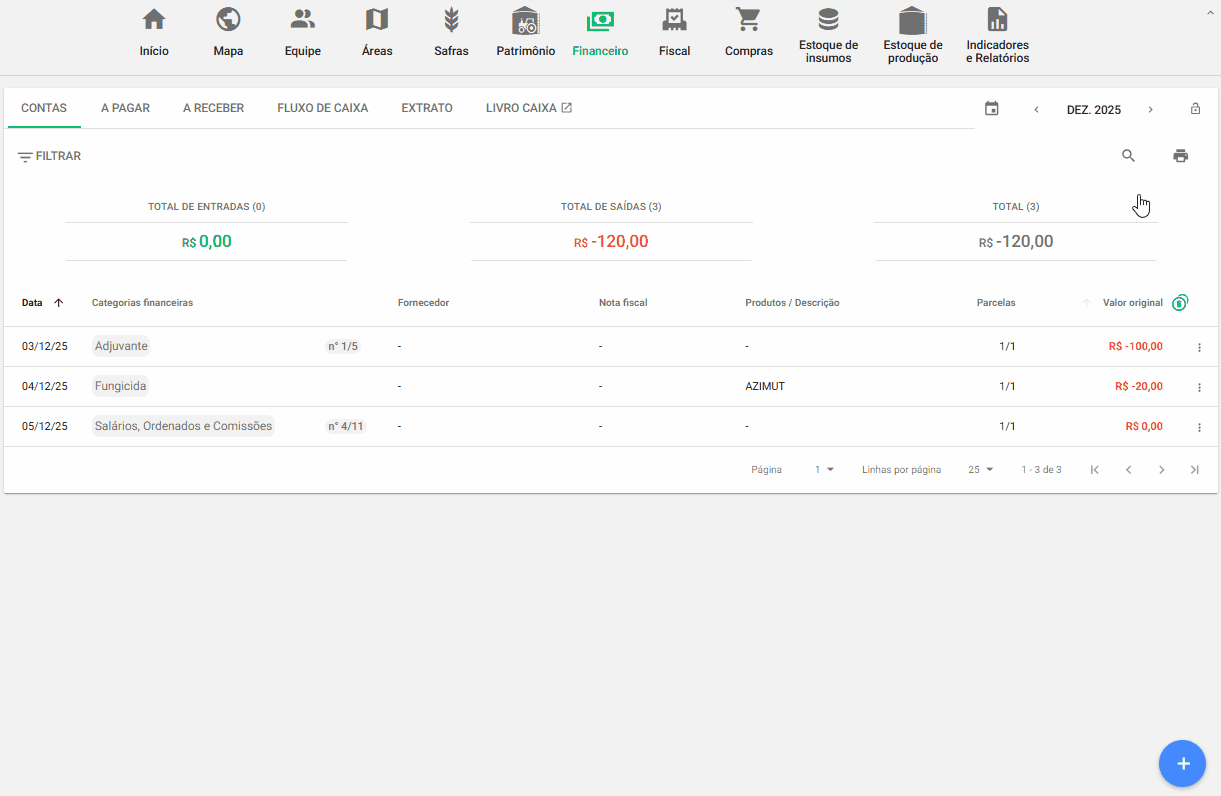Open the FILTRAR filter button
Viewport: 1221px width, 796px height.
[49, 157]
